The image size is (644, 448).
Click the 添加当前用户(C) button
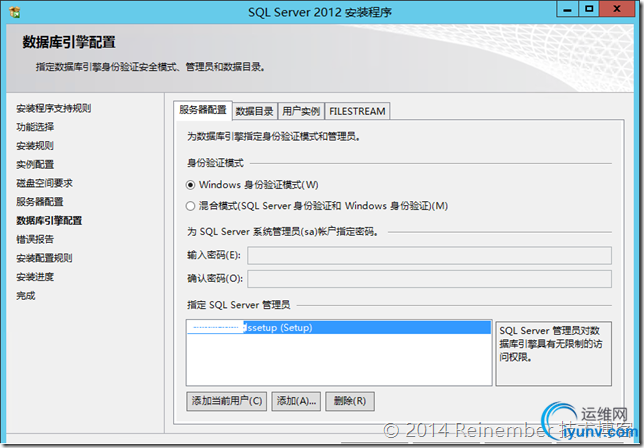click(x=227, y=401)
